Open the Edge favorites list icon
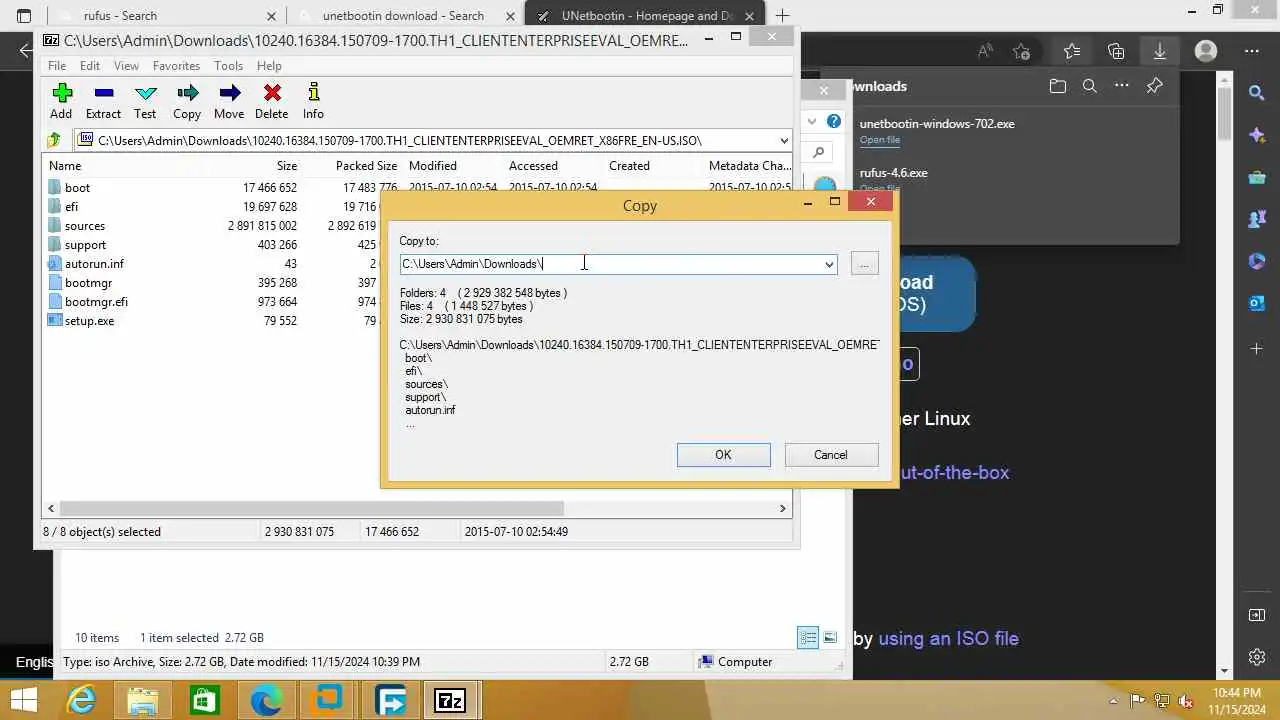Screen dimensions: 1280x720 point(1072,51)
